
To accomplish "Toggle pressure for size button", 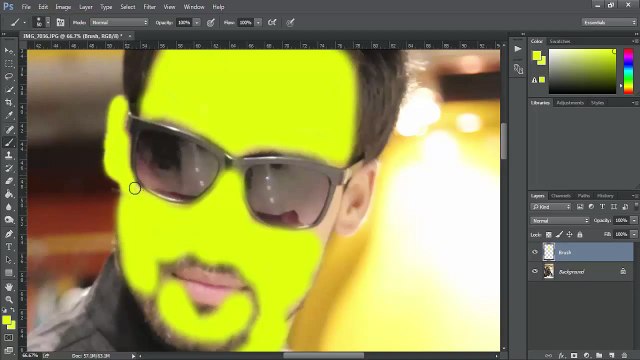I will pyautogui.click(x=290, y=22).
